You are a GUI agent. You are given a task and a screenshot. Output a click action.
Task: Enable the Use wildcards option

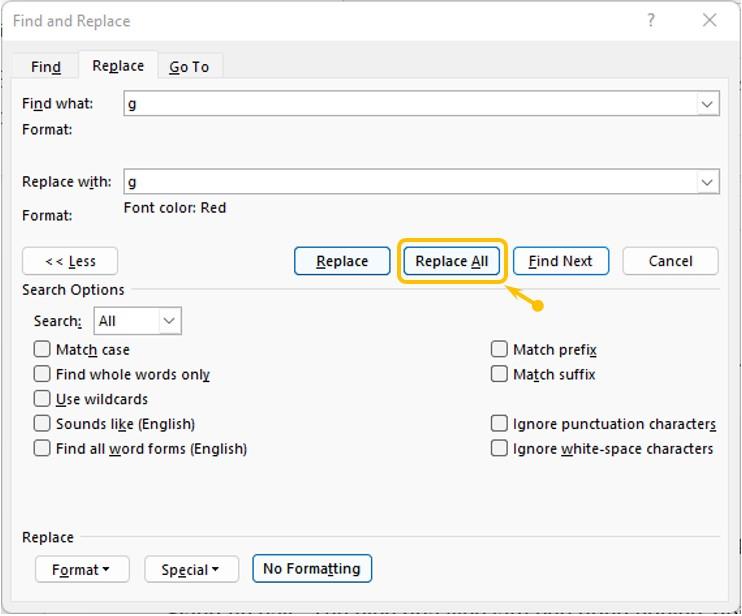coord(42,399)
